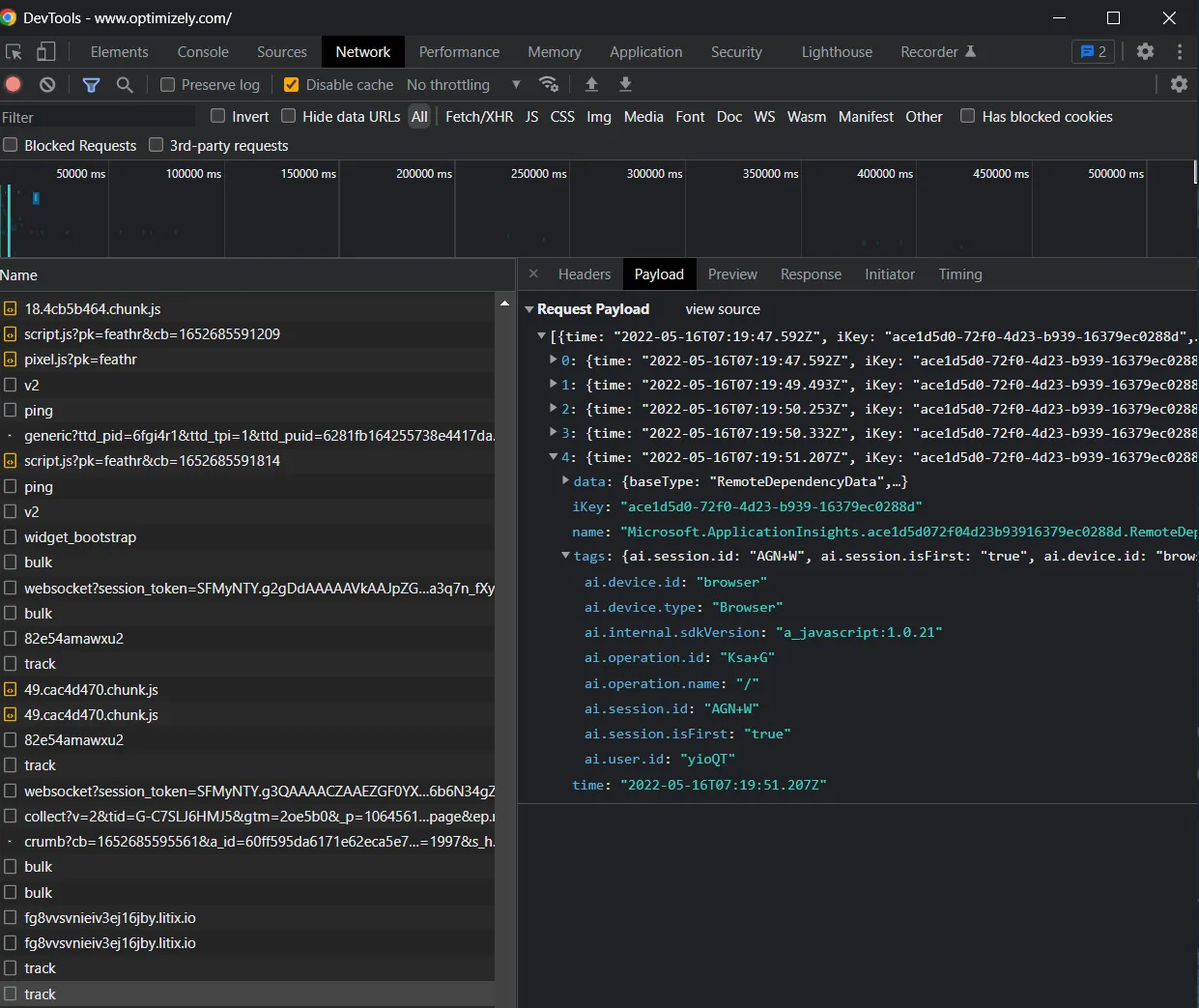Toggle the request filter funnel icon
Viewport: 1199px width, 1008px height.
[x=91, y=85]
